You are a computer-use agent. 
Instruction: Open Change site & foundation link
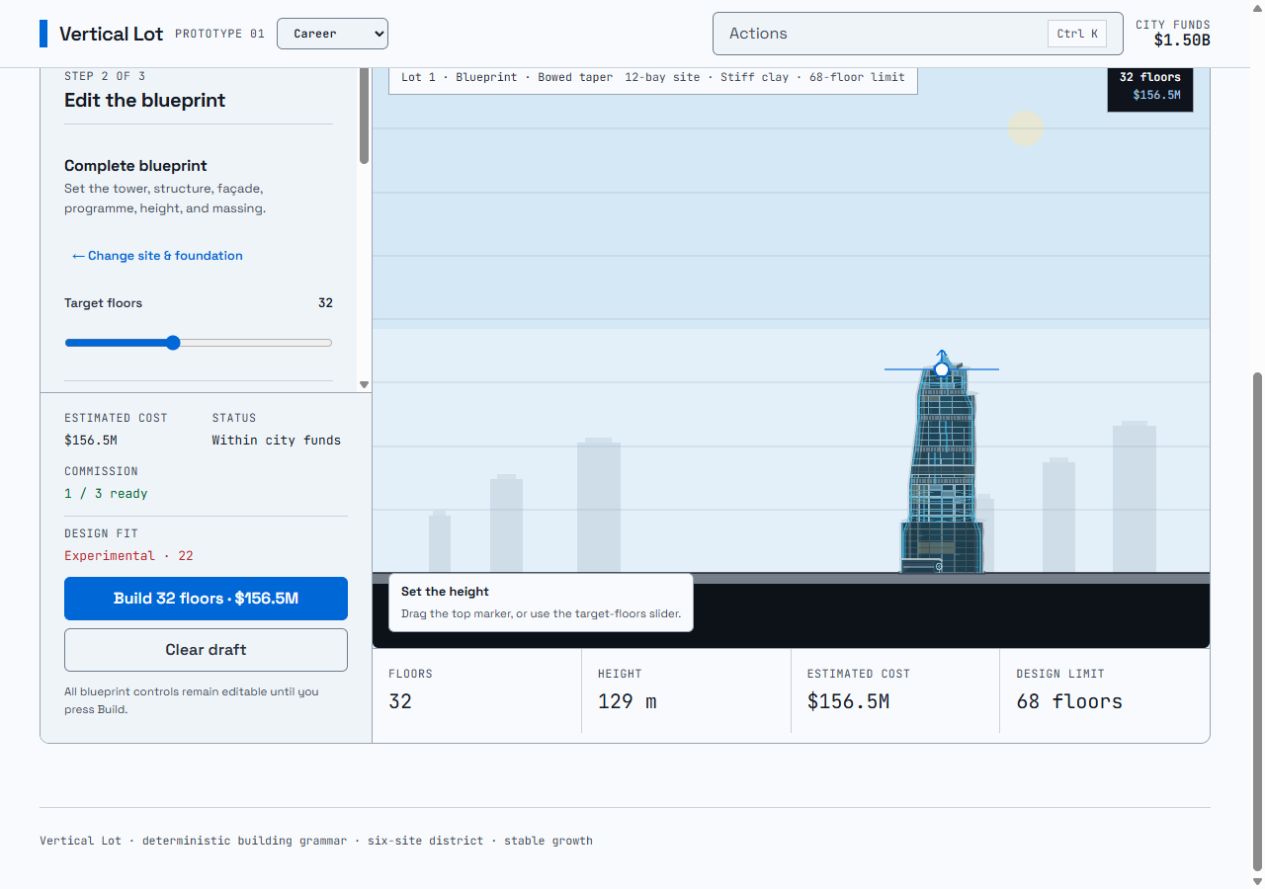[157, 256]
